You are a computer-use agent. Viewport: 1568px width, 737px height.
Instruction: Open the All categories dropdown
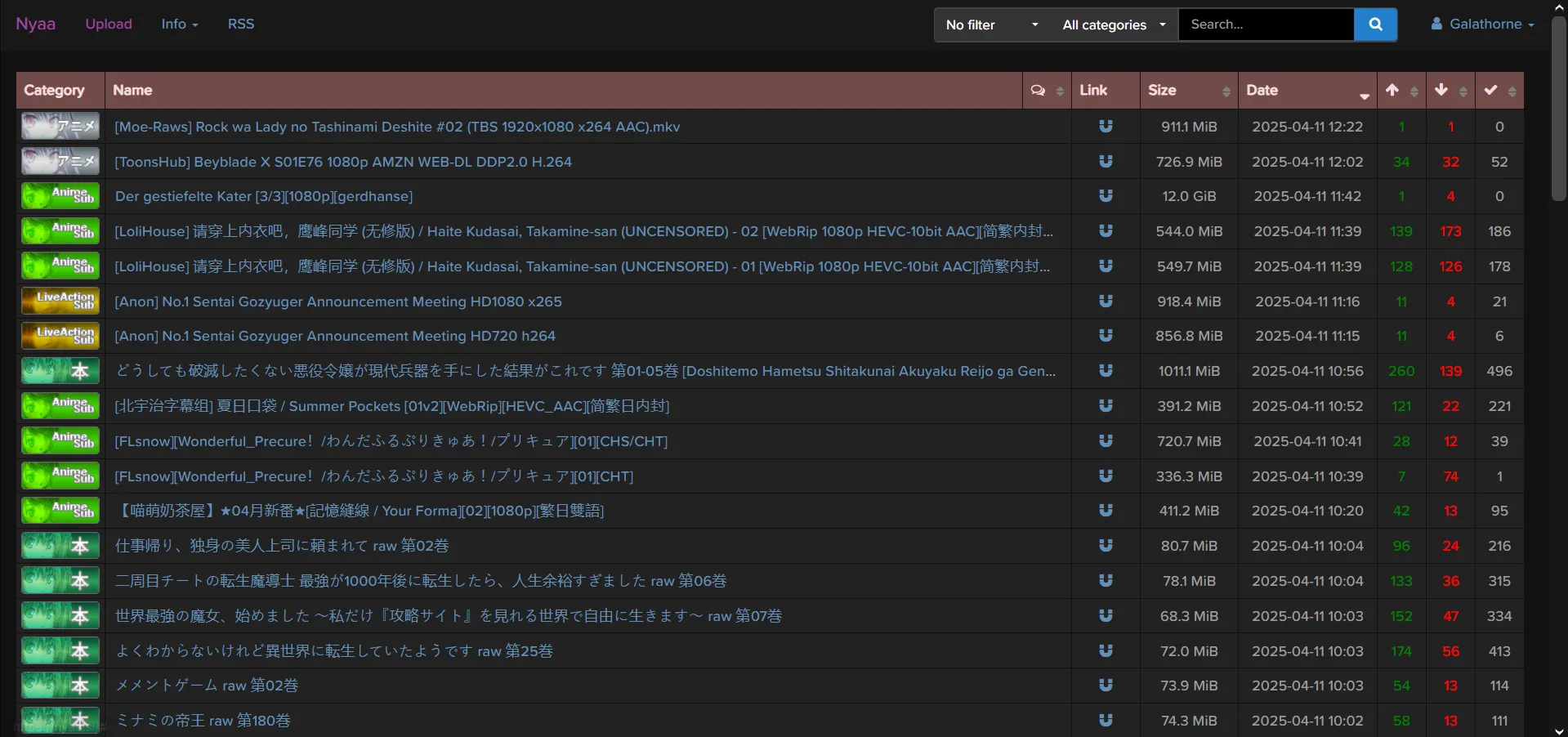pyautogui.click(x=1114, y=25)
